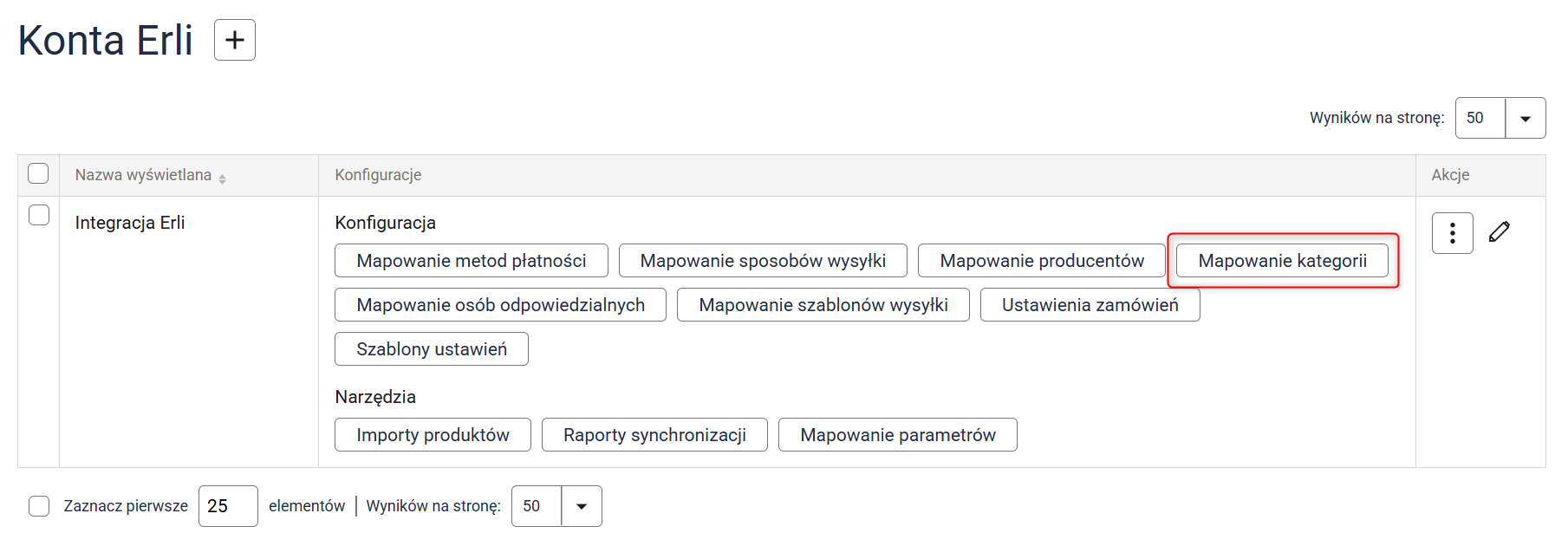Open Mapowanie metod płatności
1568x546 pixels.
pyautogui.click(x=471, y=261)
